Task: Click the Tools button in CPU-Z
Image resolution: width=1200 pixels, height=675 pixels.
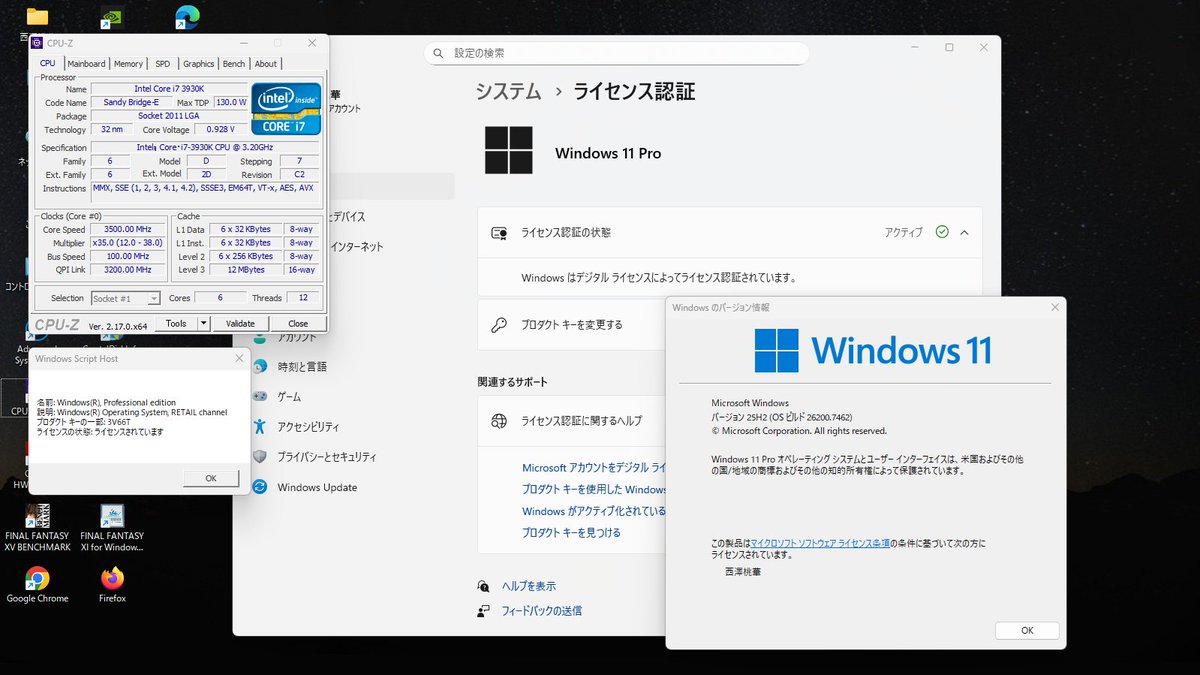Action: (176, 323)
